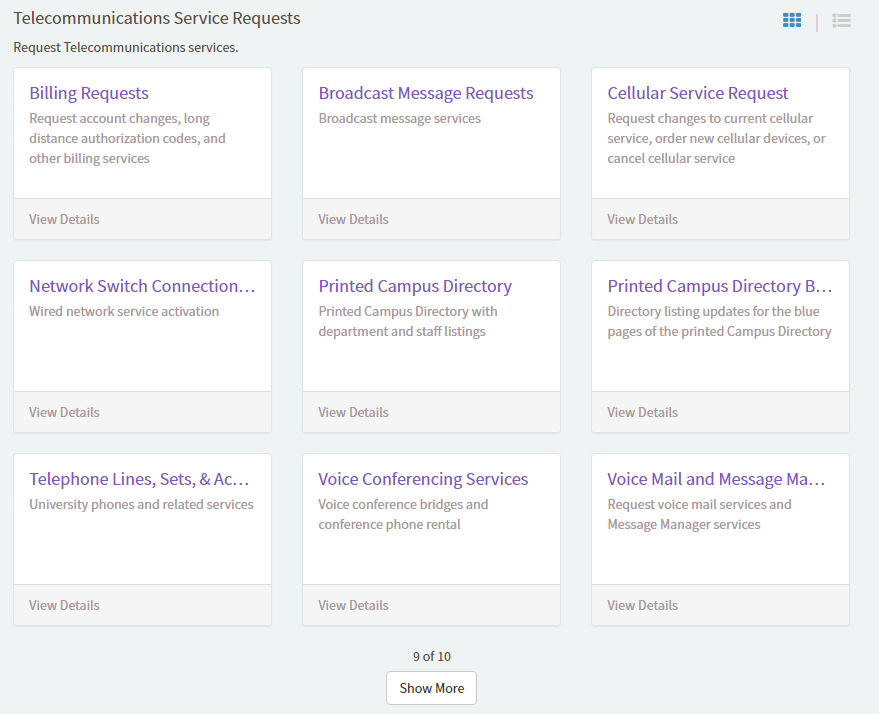Viewport: 879px width, 714px height.
Task: Open Telephone Lines, Sets title link
Action: 139,479
